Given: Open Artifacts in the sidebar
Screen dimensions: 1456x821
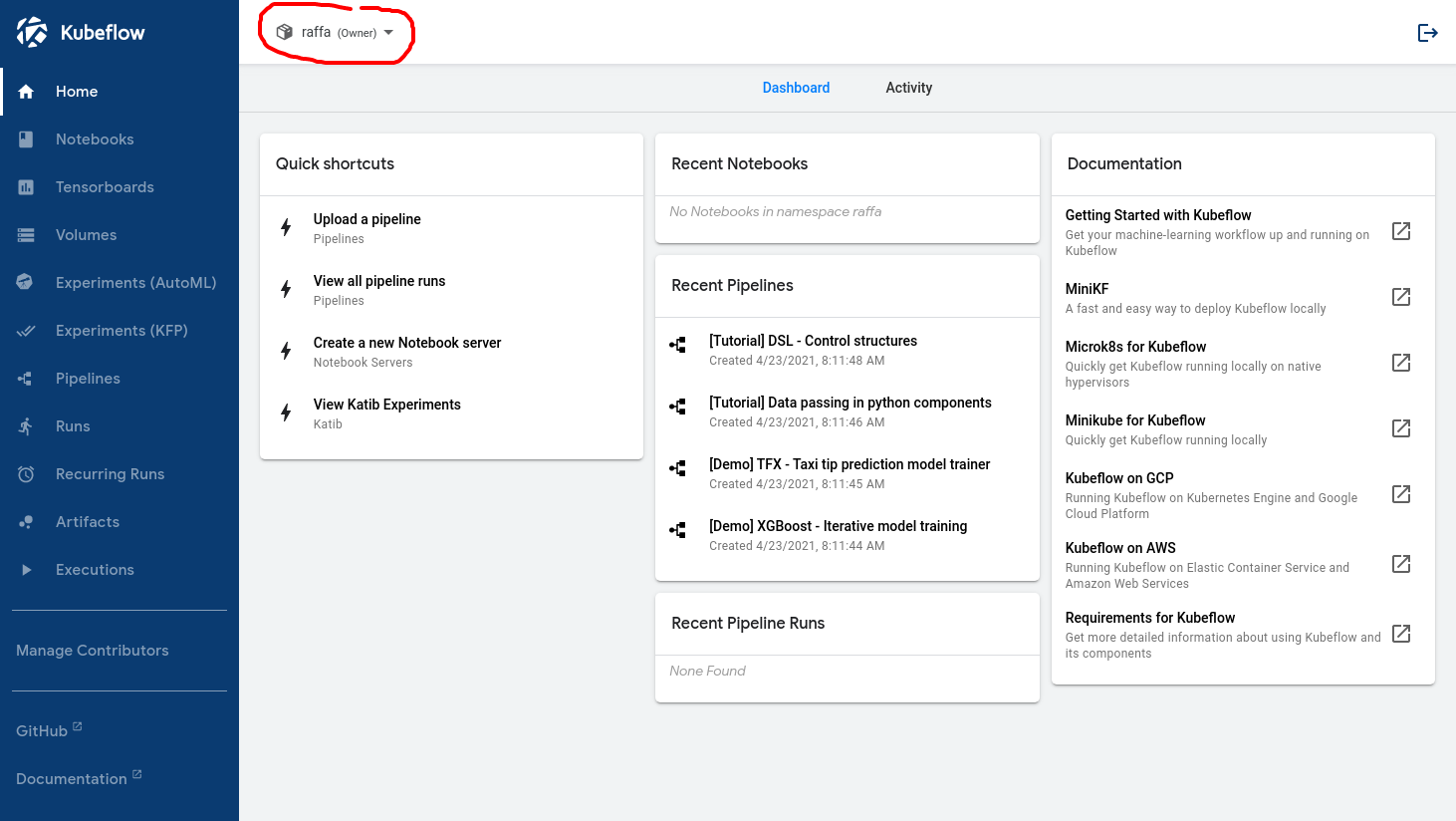Looking at the screenshot, I should tap(120, 522).
